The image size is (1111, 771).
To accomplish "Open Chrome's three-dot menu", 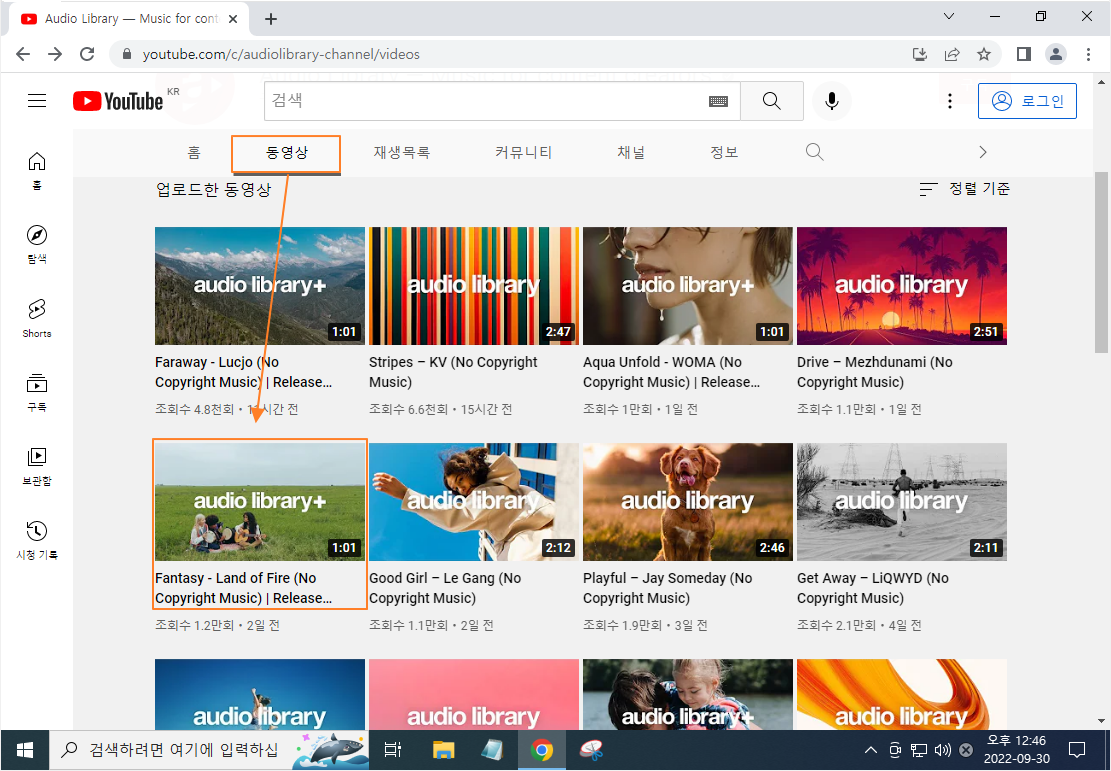I will 1088,54.
